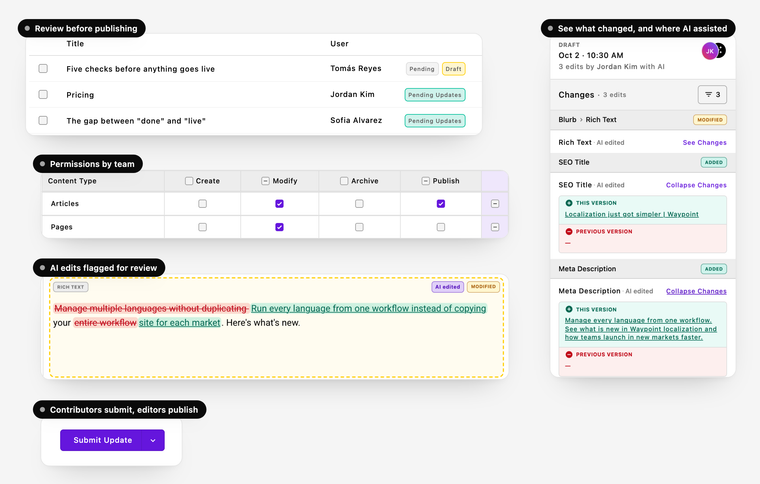760x484 pixels.
Task: Click the green This Version icon under SEO Title
Action: [569, 203]
